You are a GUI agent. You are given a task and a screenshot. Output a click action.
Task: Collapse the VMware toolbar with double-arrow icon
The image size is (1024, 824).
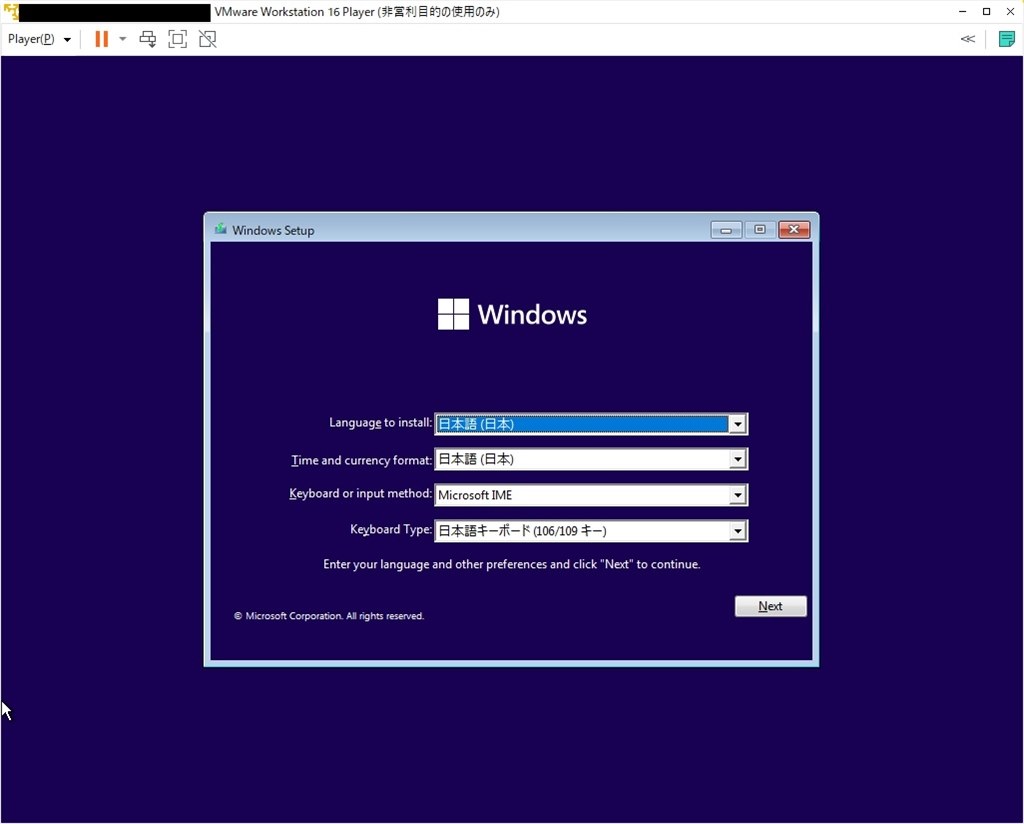[x=966, y=38]
